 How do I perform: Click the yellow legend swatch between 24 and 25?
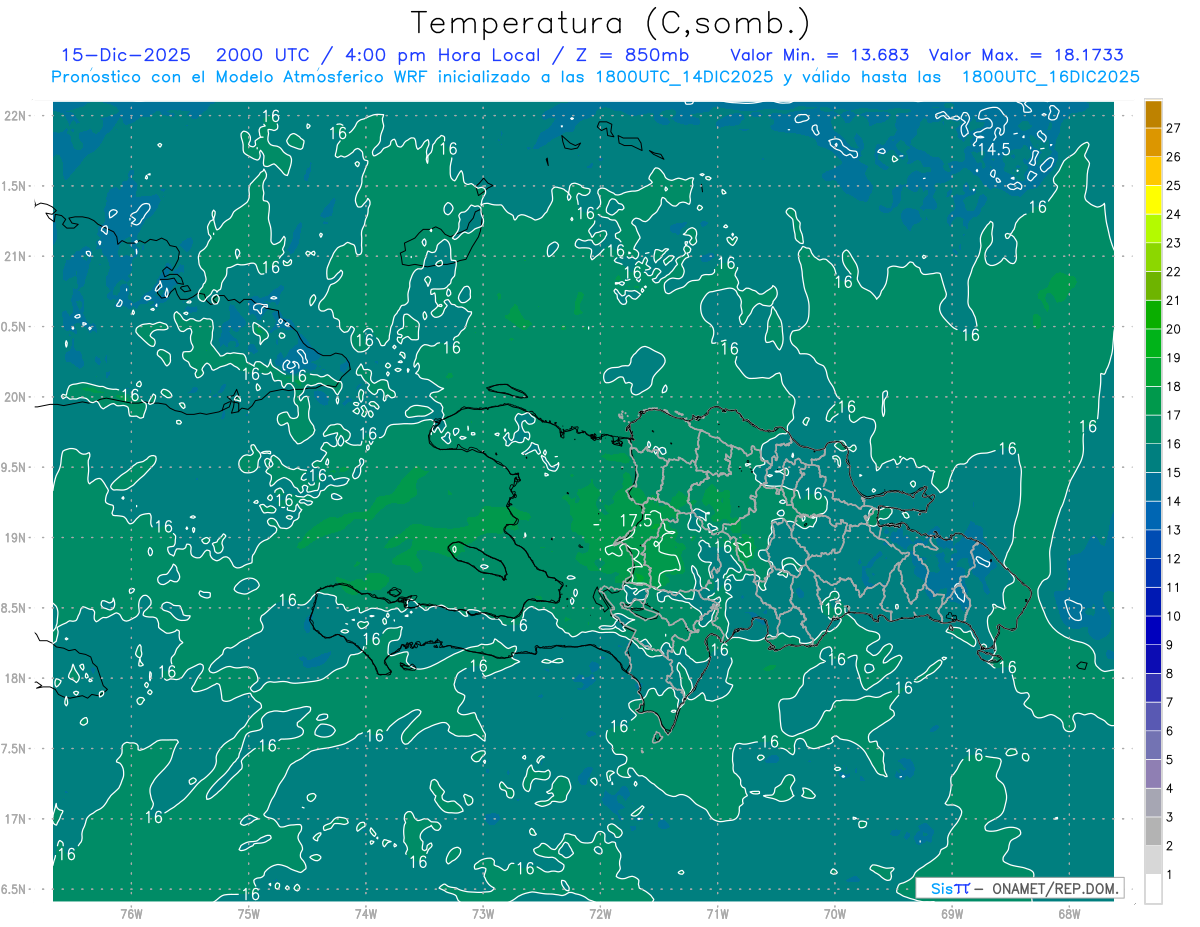[x=1153, y=200]
